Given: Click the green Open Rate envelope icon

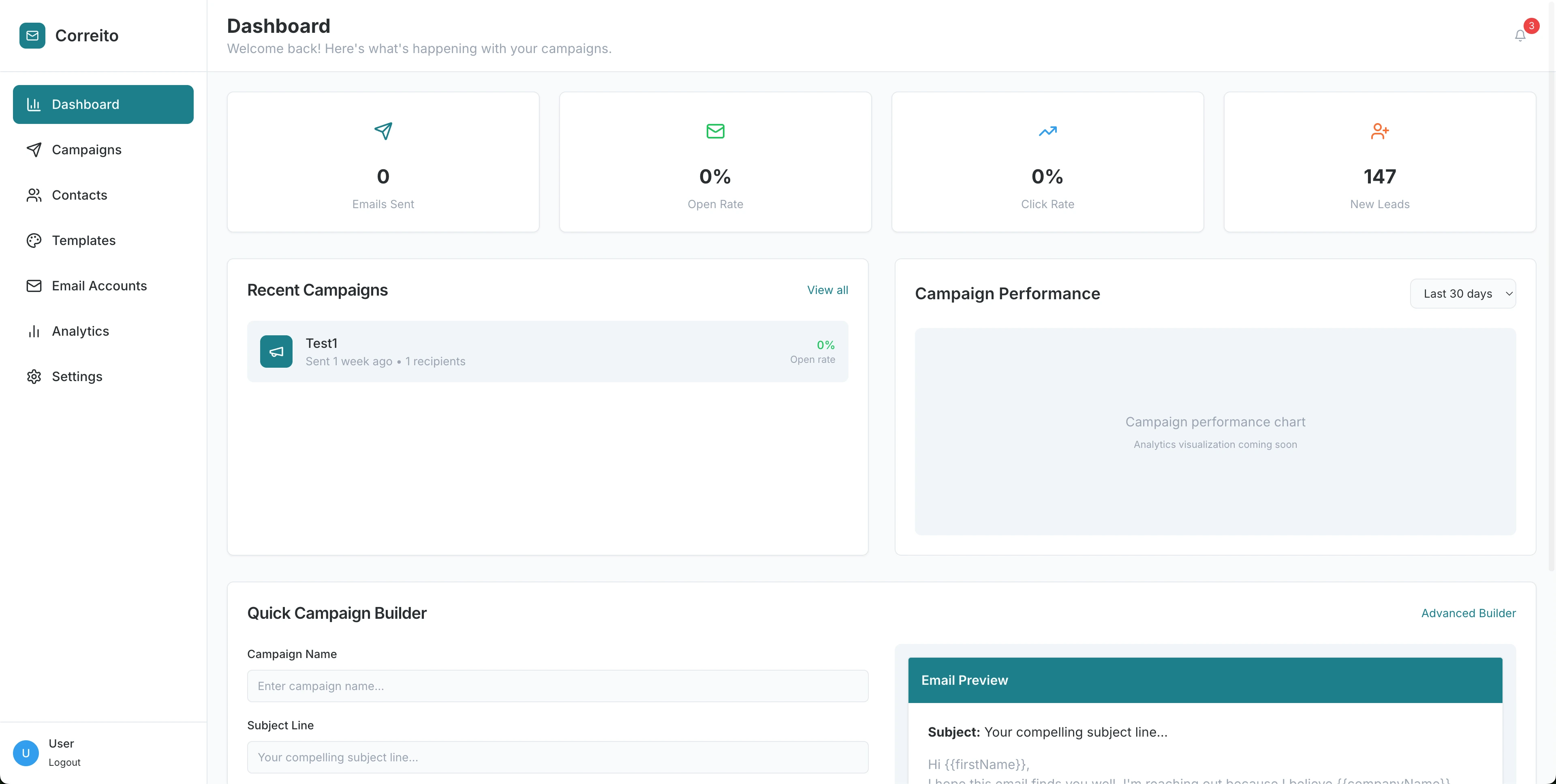Looking at the screenshot, I should pyautogui.click(x=715, y=131).
